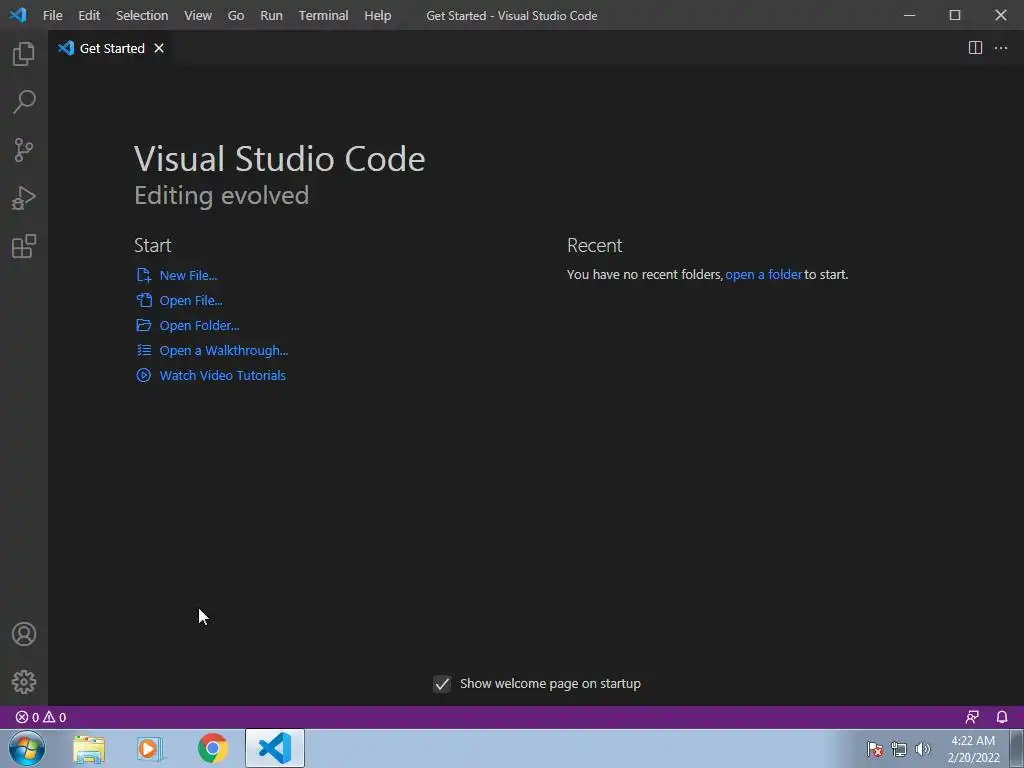Click the clock showing 4:22 AM
The width and height of the screenshot is (1024, 768).
pyautogui.click(x=973, y=749)
